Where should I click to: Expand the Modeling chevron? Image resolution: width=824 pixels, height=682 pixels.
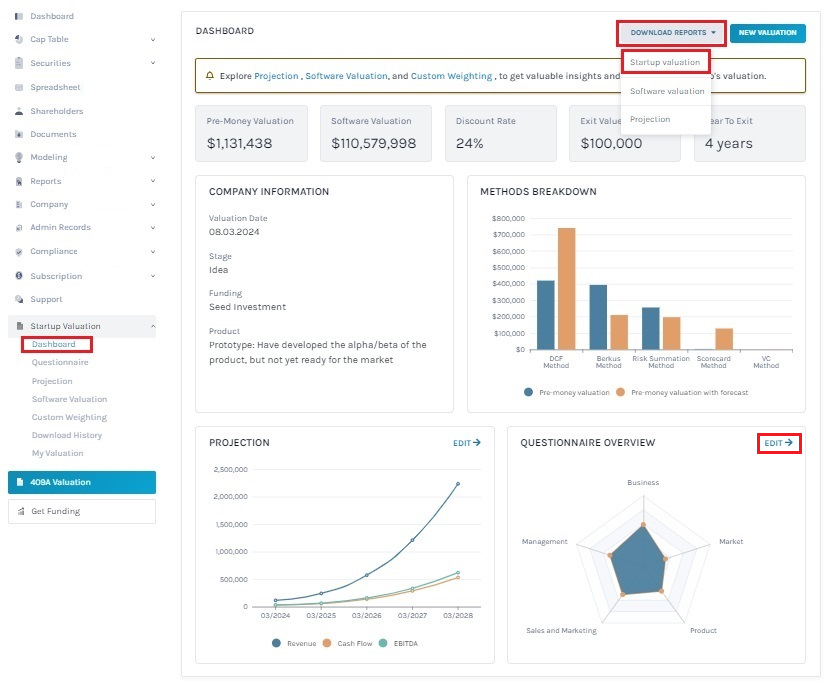coord(153,157)
